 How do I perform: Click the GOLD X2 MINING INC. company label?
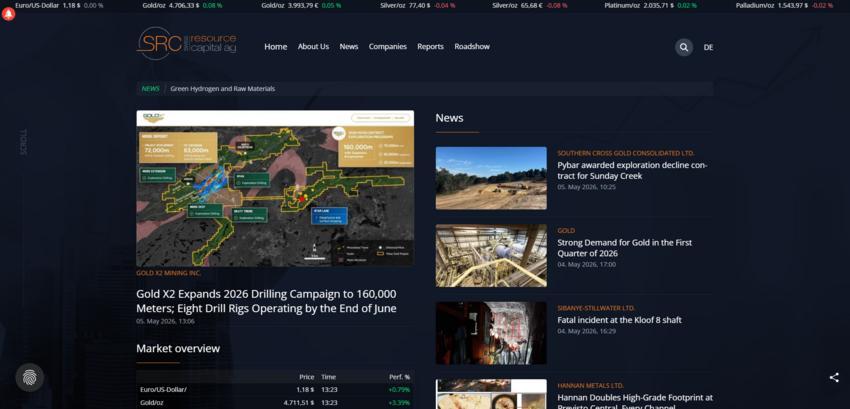tap(168, 273)
